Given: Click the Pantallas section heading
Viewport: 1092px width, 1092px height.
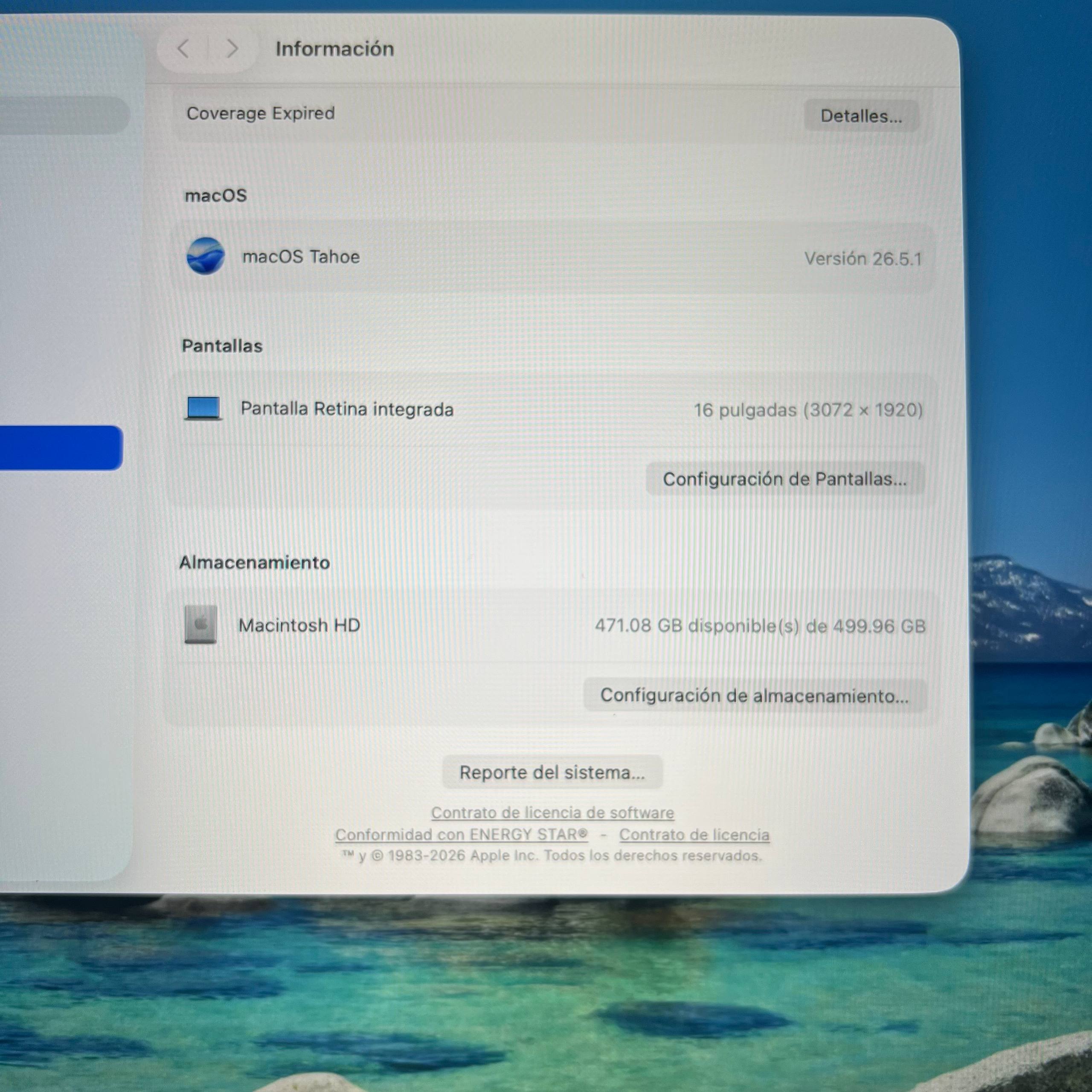Looking at the screenshot, I should [222, 346].
